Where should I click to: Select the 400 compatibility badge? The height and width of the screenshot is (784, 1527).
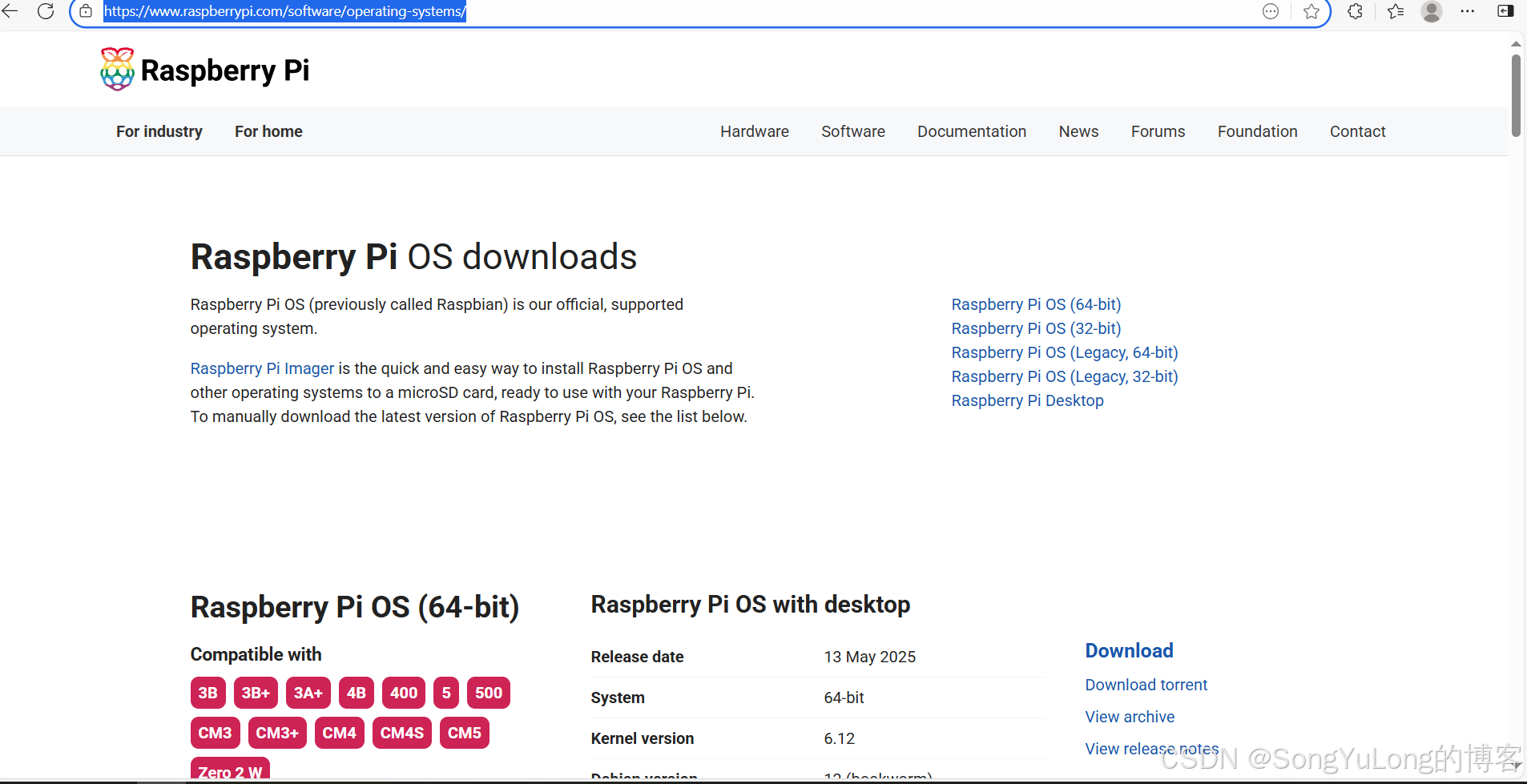coord(404,693)
